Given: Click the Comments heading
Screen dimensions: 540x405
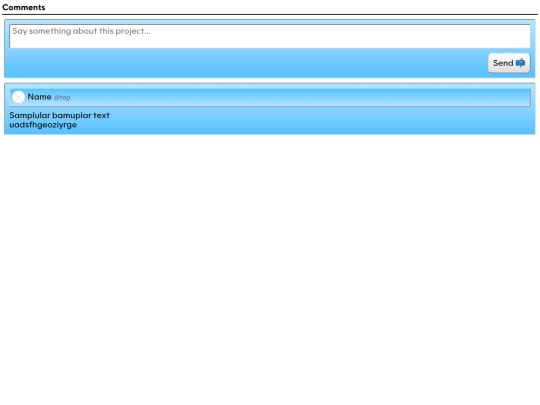Looking at the screenshot, I should 24,7.
